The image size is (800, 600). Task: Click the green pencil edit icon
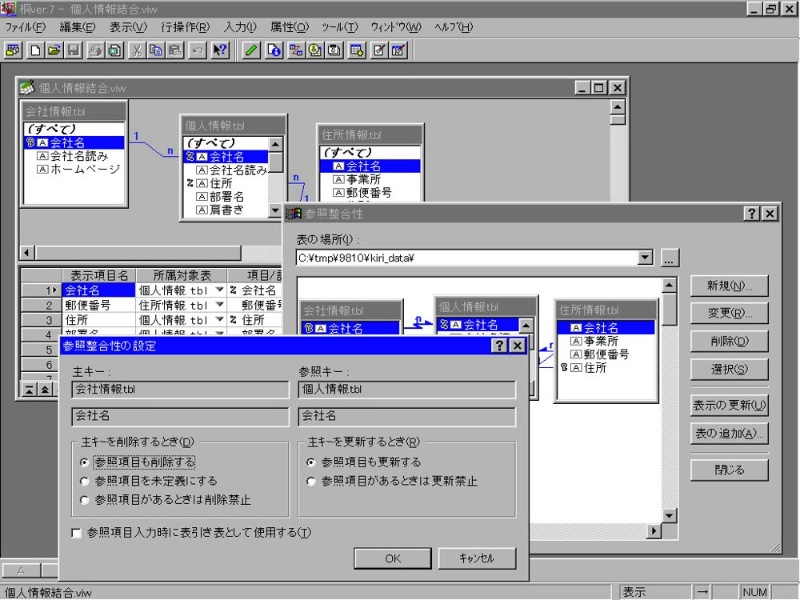252,49
